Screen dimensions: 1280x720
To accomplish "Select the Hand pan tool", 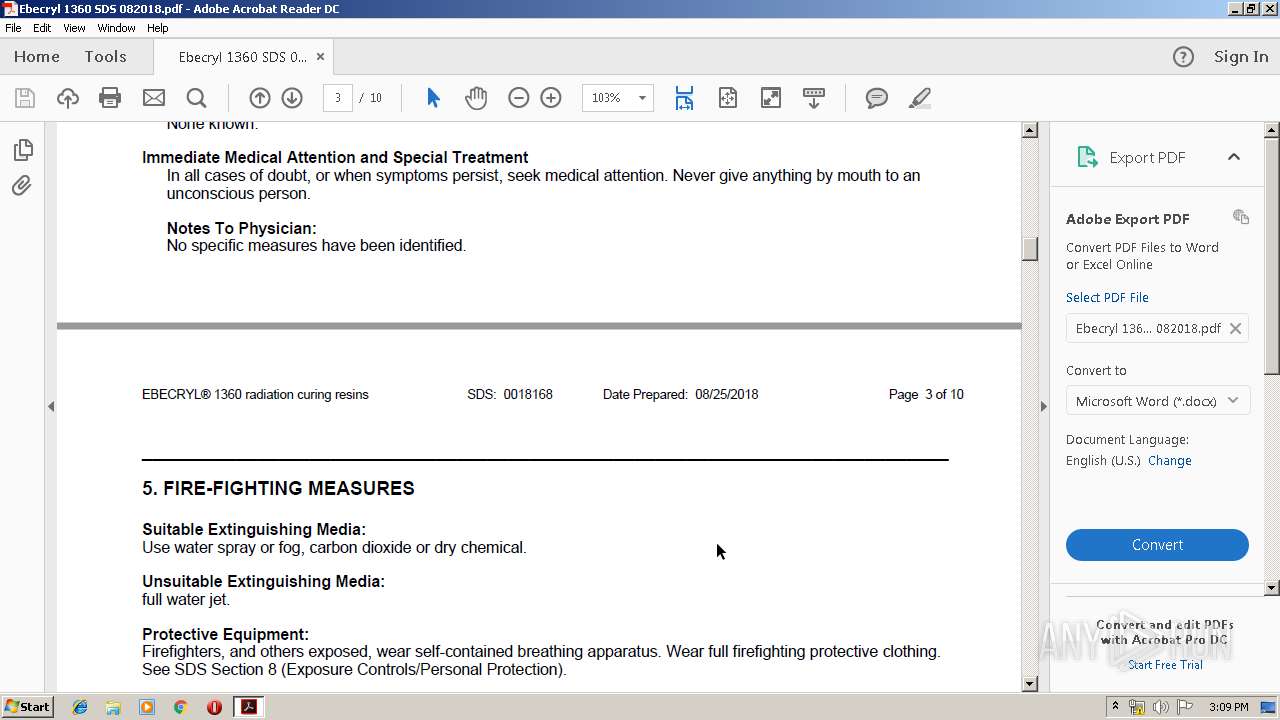I will click(x=476, y=98).
